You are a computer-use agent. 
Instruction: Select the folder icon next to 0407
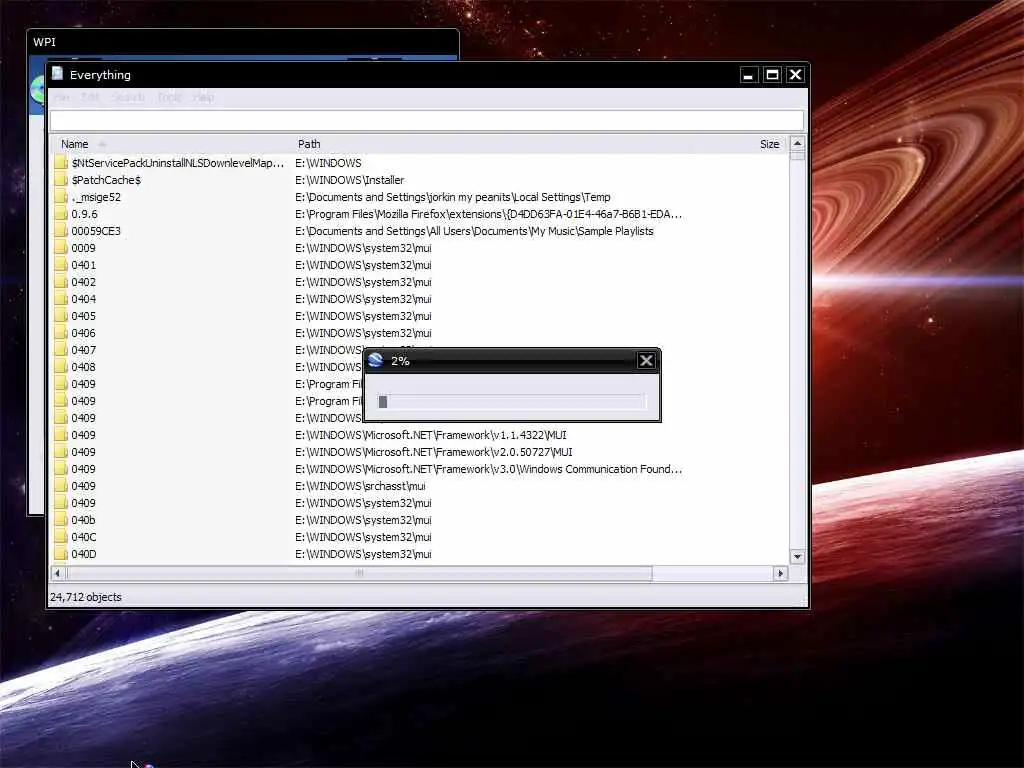point(61,349)
